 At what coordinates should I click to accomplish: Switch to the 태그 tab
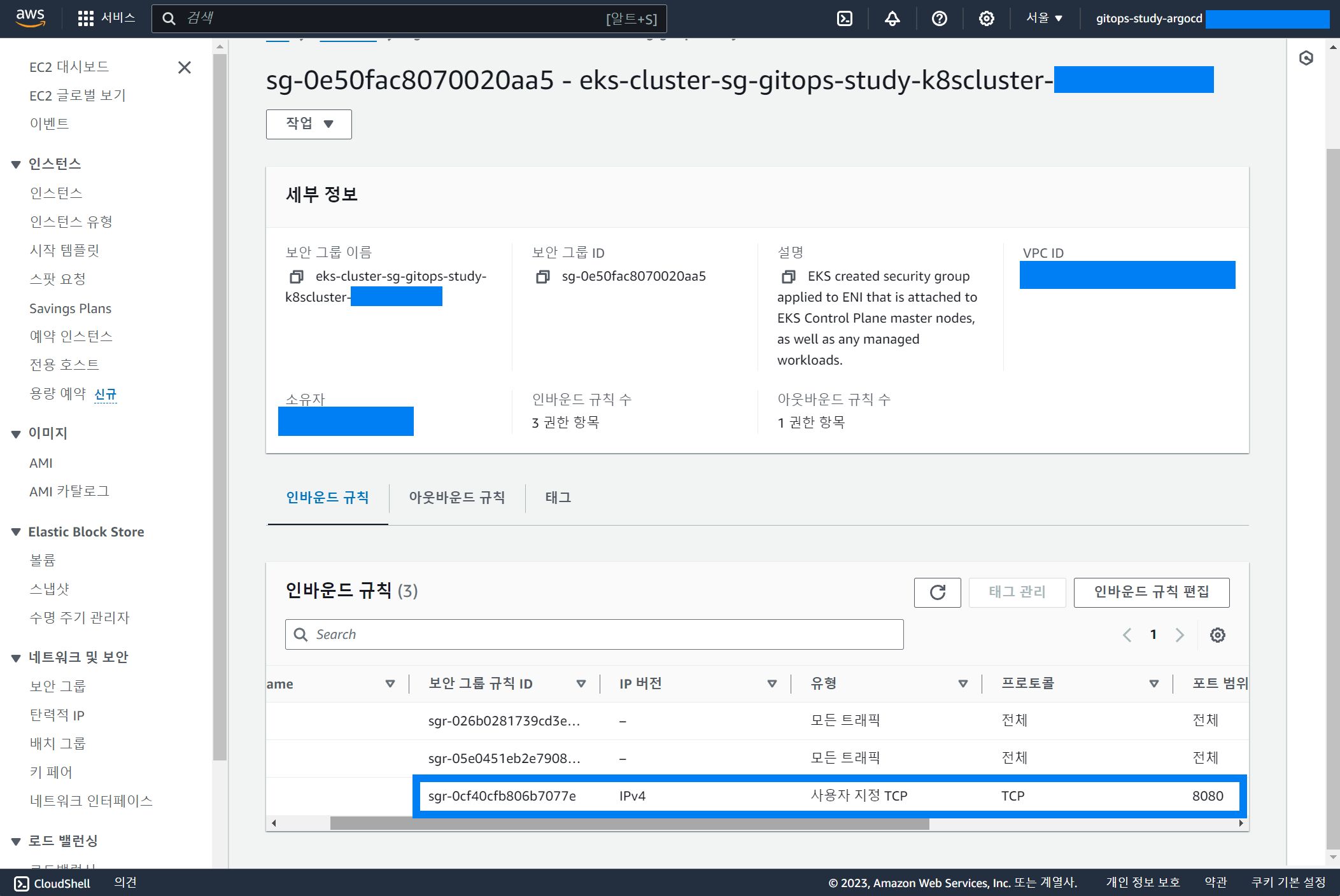[558, 498]
